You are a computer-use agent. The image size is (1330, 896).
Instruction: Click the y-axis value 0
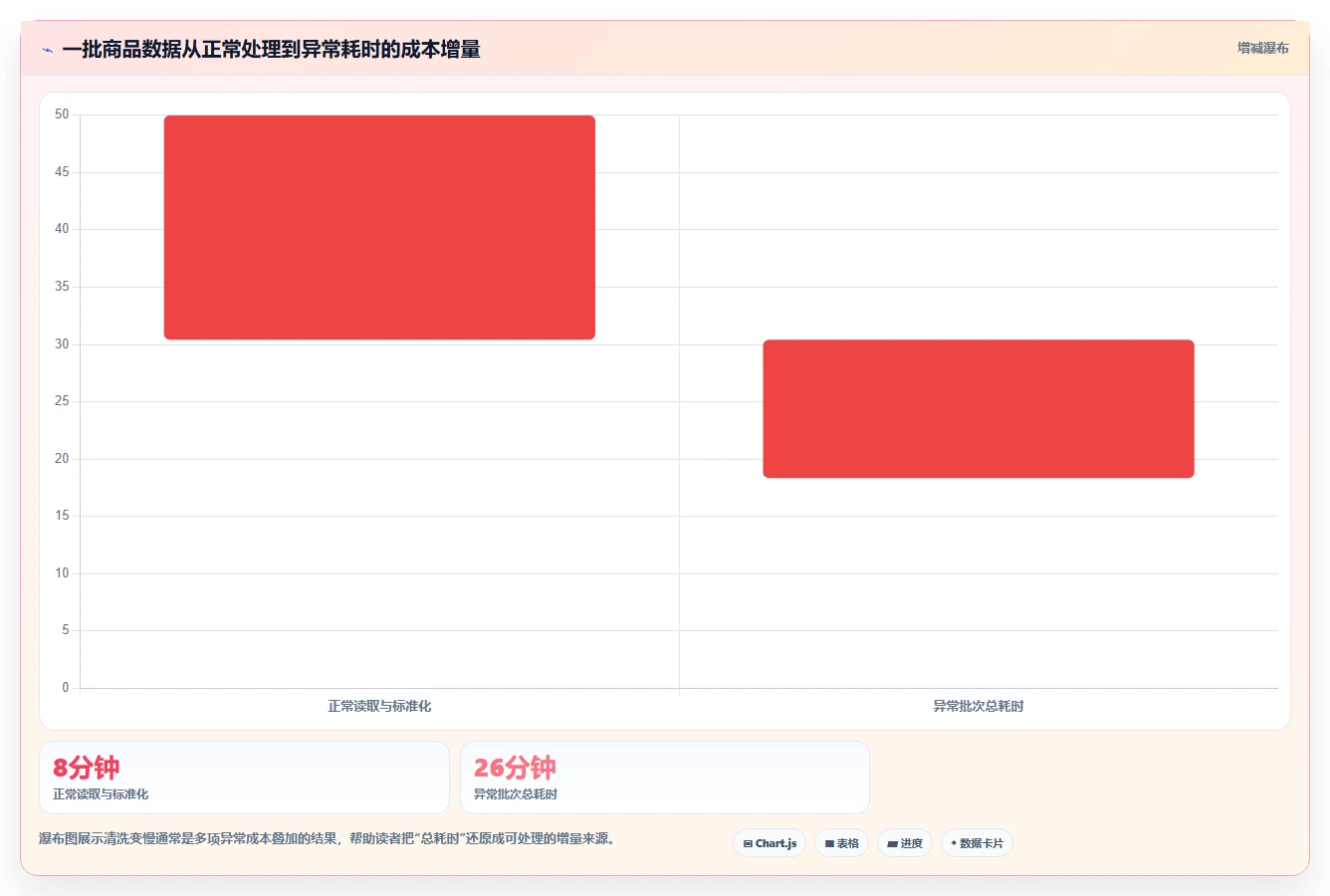coord(66,688)
